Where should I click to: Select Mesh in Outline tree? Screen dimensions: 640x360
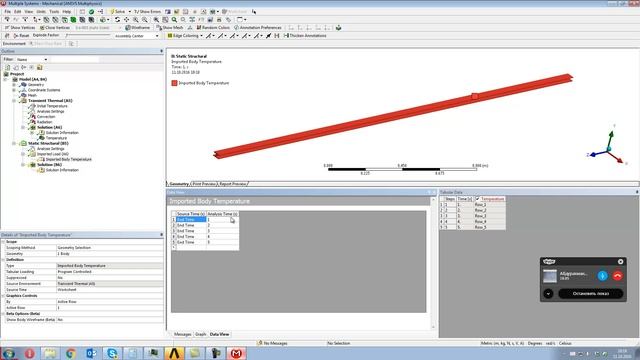pos(32,95)
